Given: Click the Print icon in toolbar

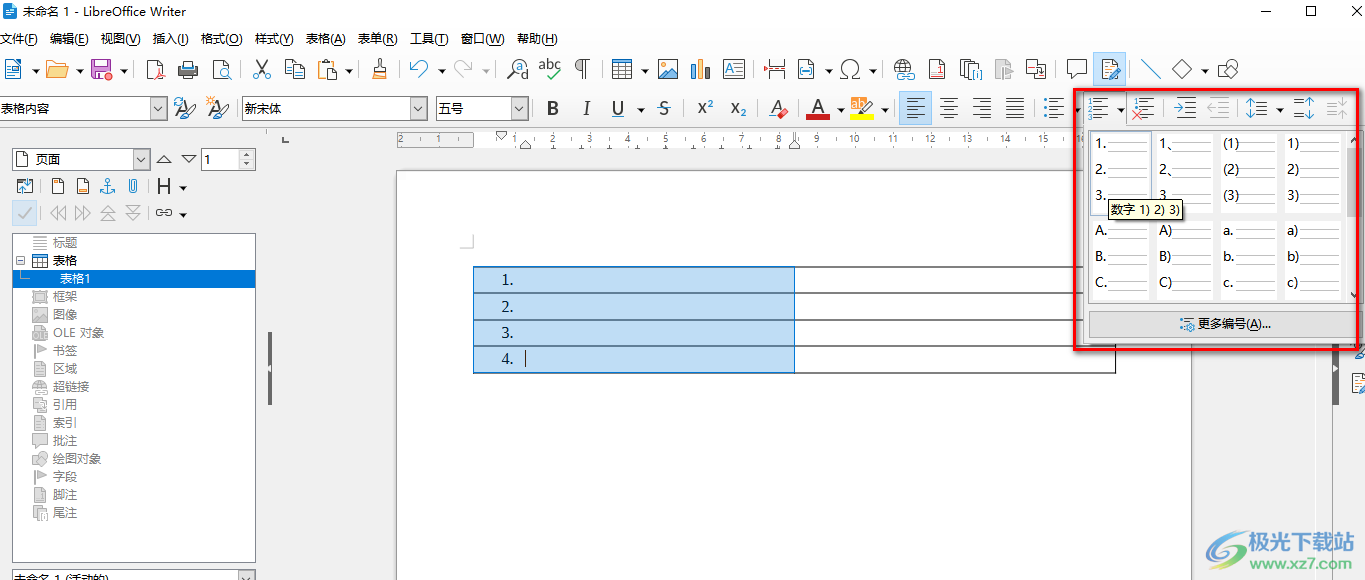Looking at the screenshot, I should point(187,69).
